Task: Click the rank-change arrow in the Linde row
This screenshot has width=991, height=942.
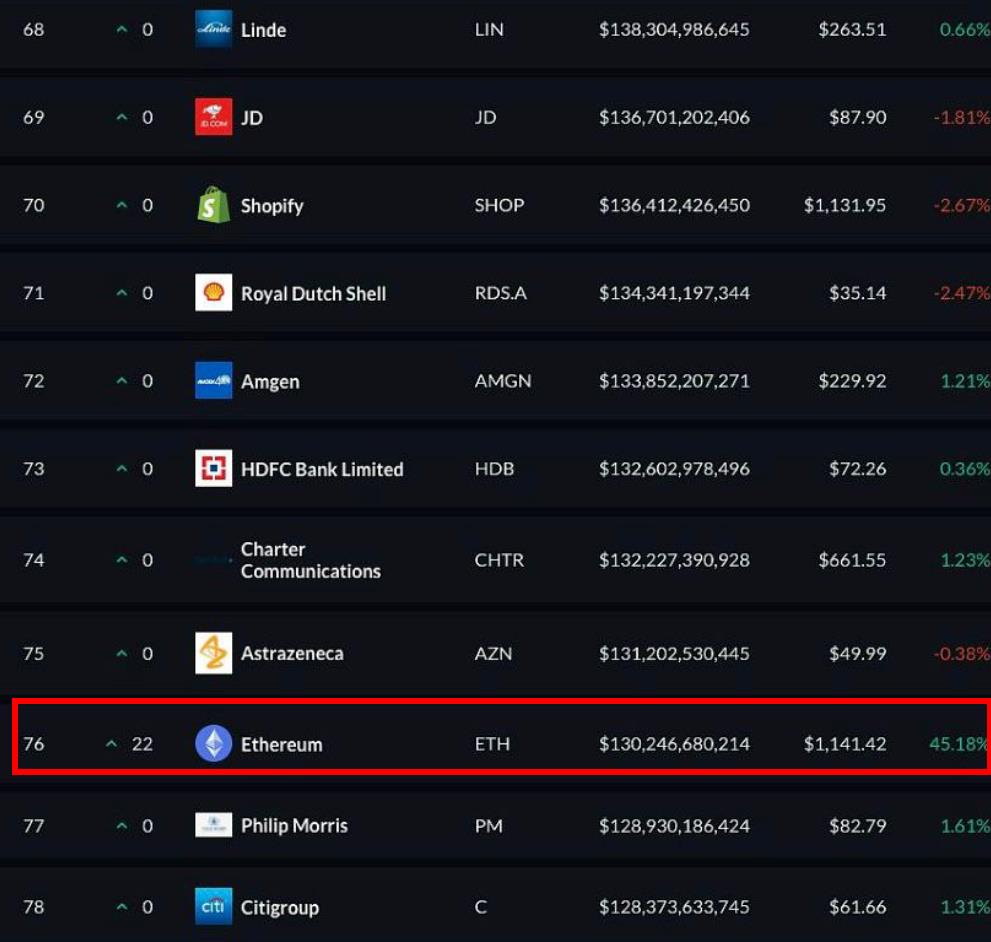Action: click(122, 29)
